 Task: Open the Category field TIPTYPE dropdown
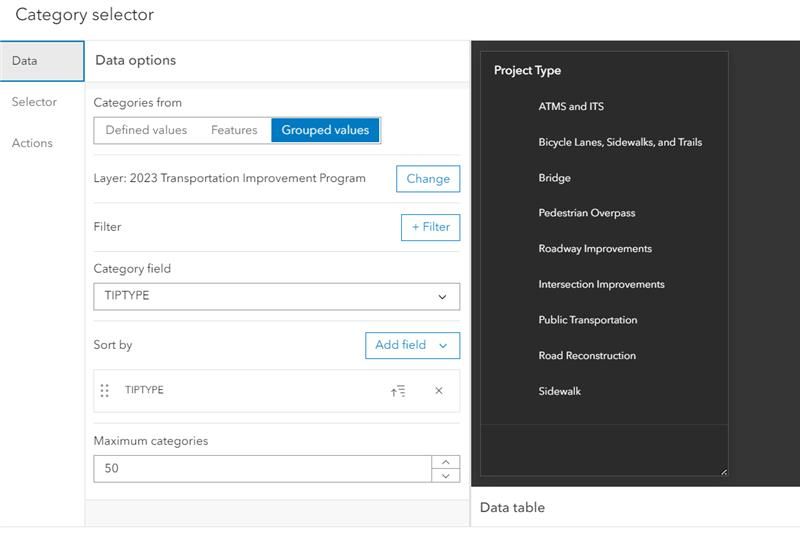[276, 296]
